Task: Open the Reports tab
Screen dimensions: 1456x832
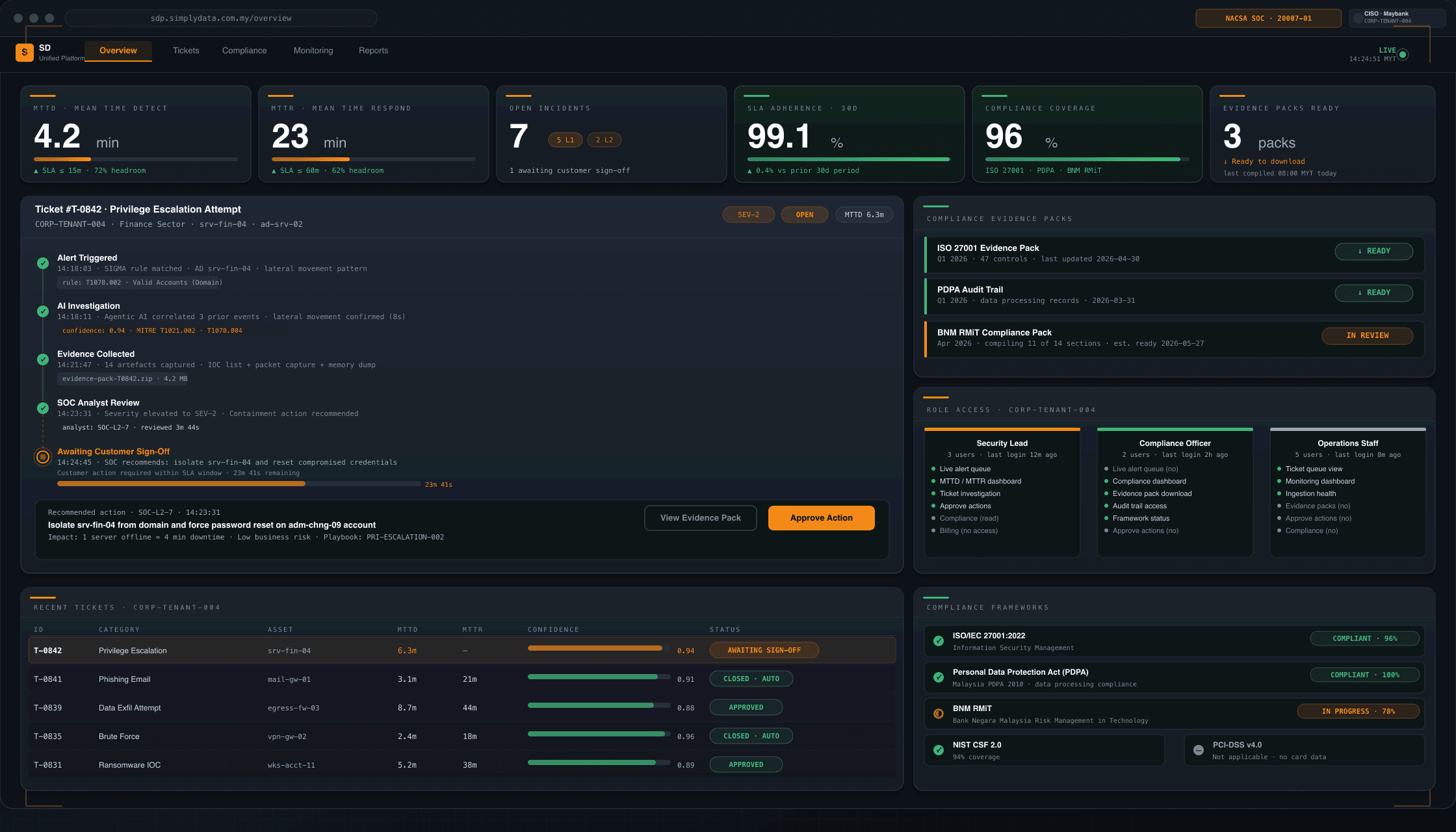Action: pos(373,51)
